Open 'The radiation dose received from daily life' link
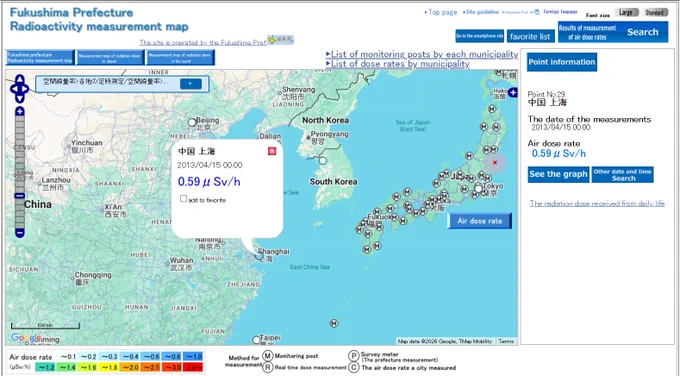Screen dimensions: 680x376 click(x=597, y=203)
